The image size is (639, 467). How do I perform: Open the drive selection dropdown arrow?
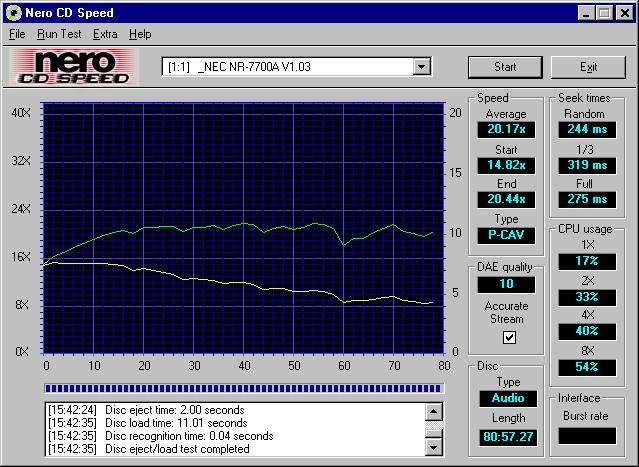[x=422, y=66]
